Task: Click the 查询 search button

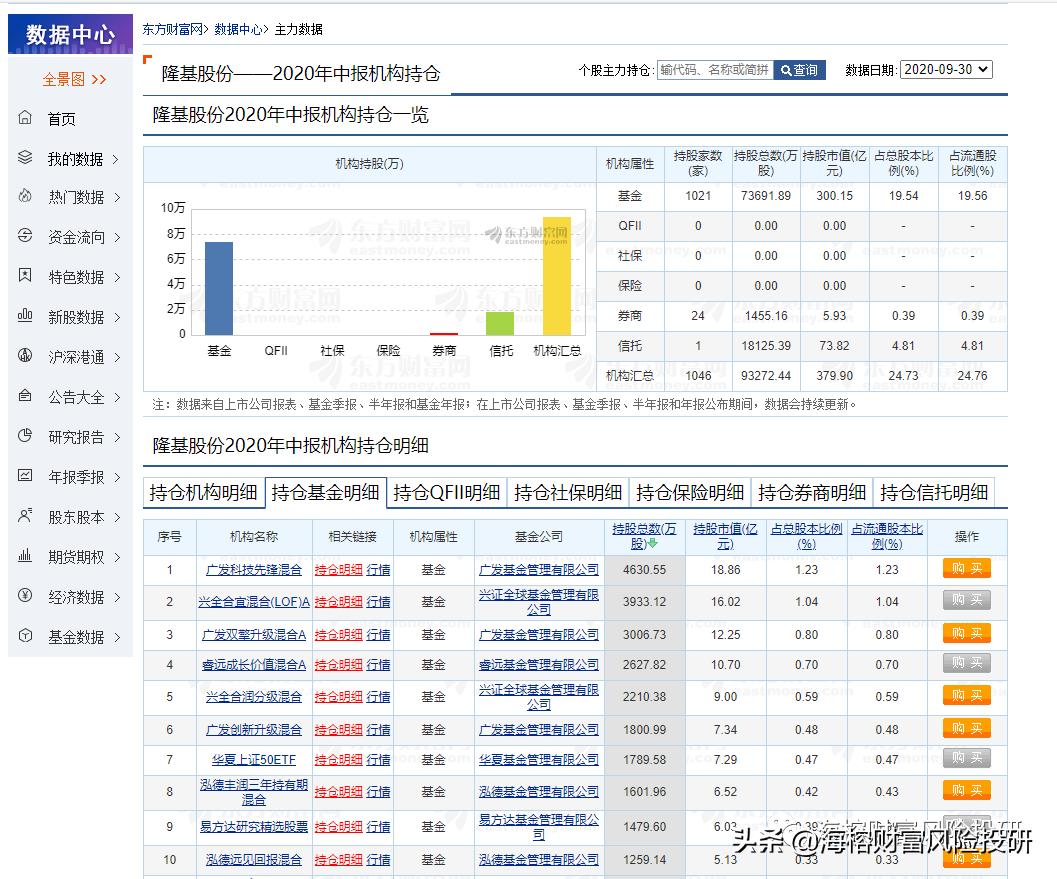Action: click(x=800, y=70)
